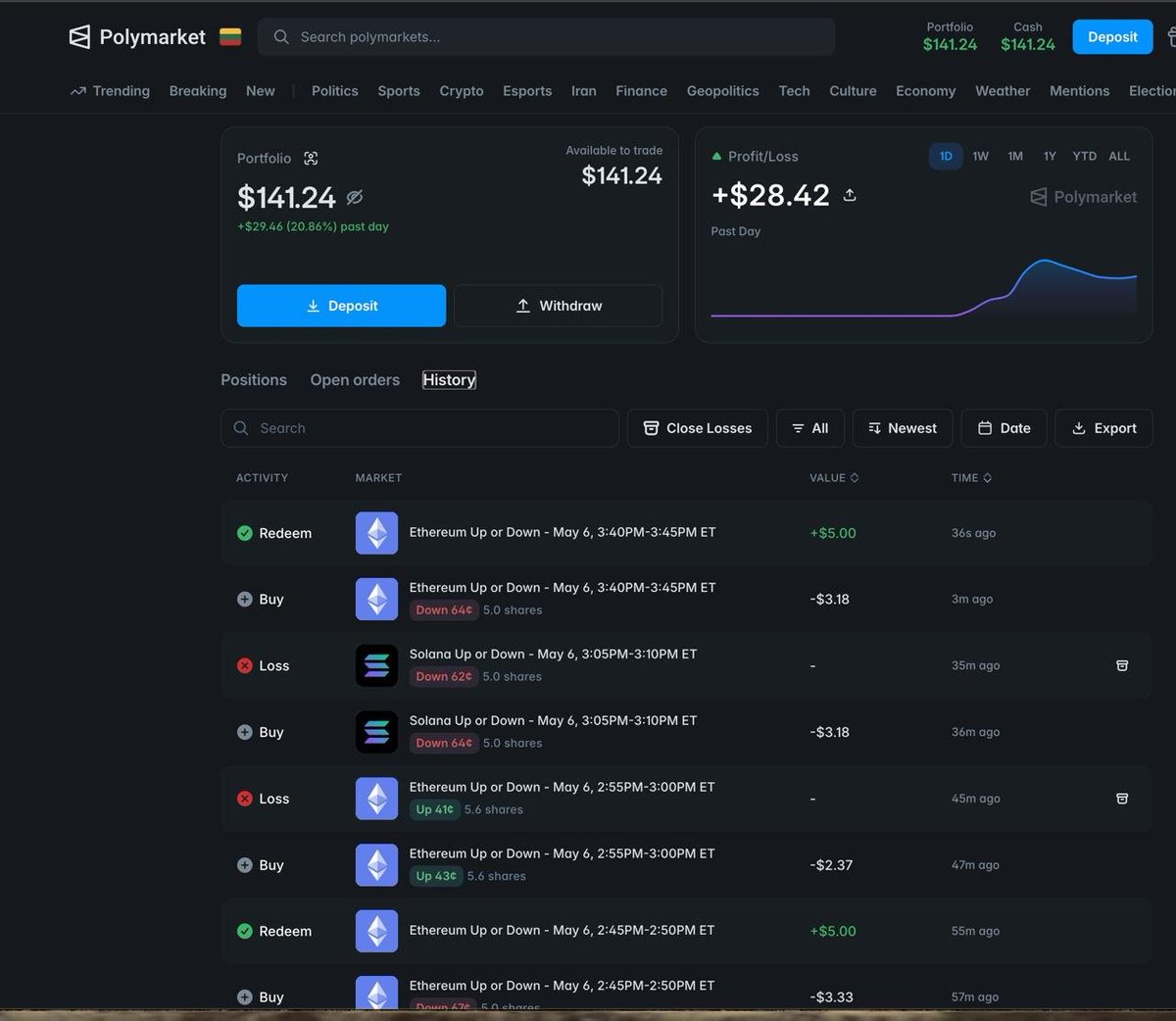
Task: Switch to the Positions tab
Action: coord(254,380)
